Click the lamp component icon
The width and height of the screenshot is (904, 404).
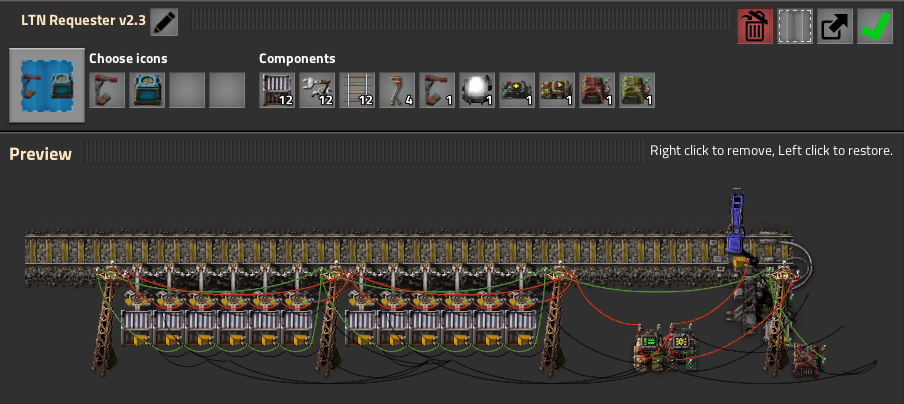(x=477, y=89)
